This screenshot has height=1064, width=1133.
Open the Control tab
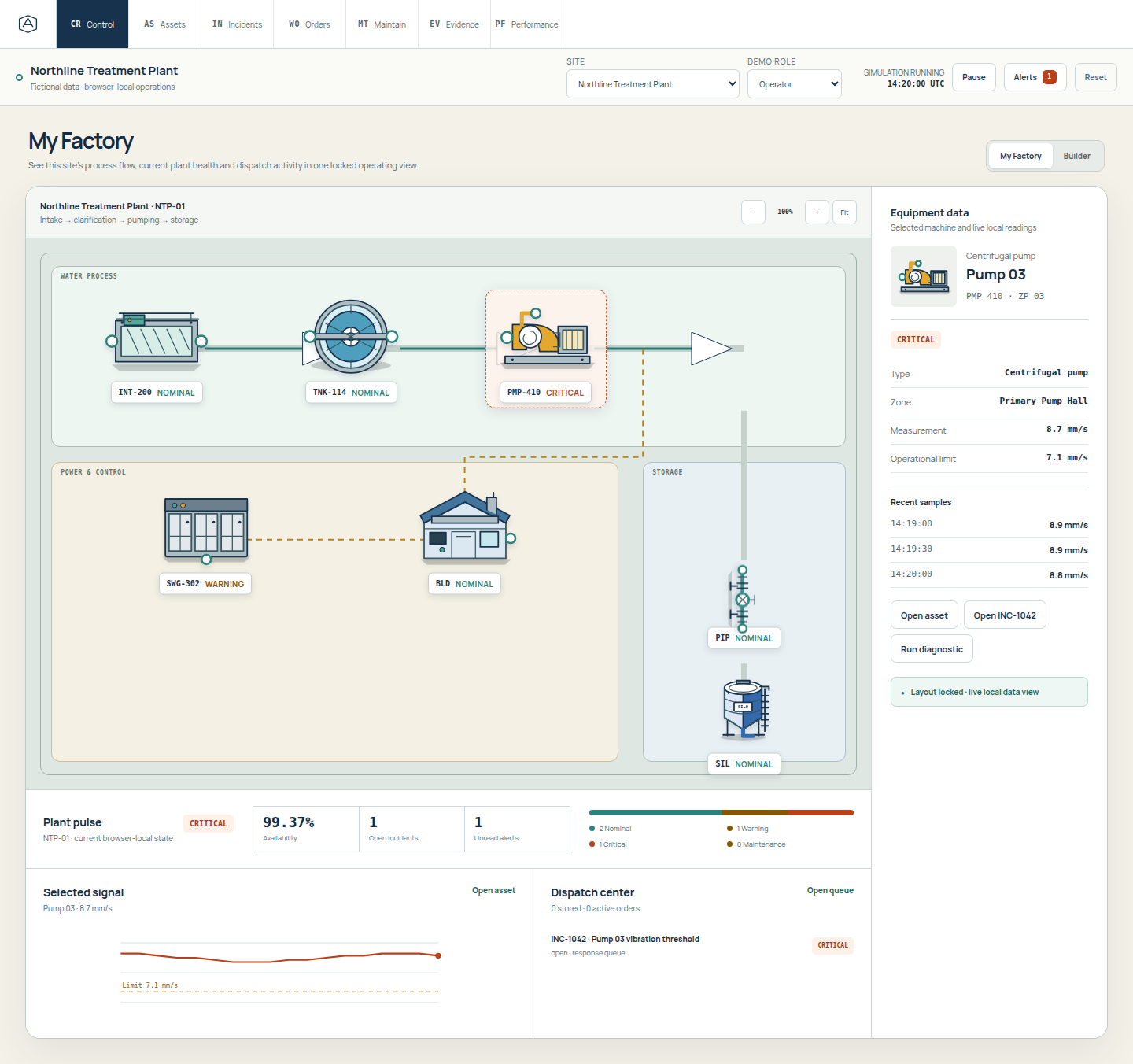click(92, 24)
